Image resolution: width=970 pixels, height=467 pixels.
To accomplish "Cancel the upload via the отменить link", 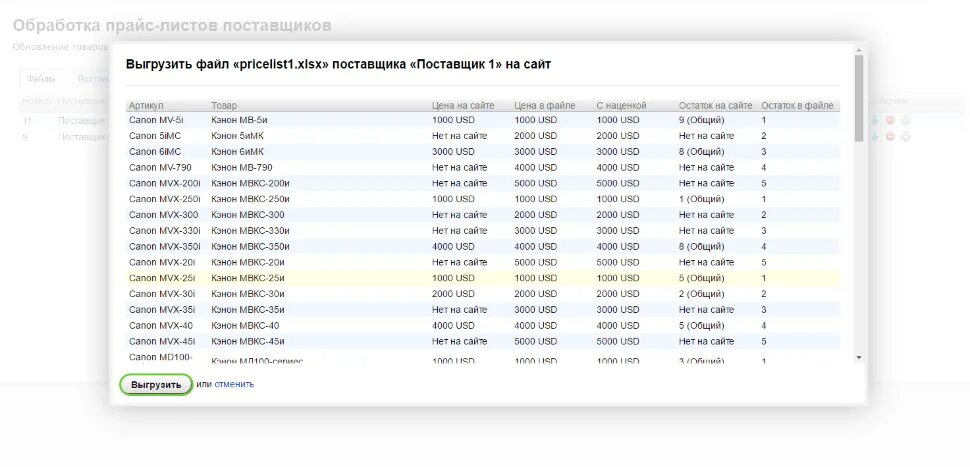I will (234, 384).
